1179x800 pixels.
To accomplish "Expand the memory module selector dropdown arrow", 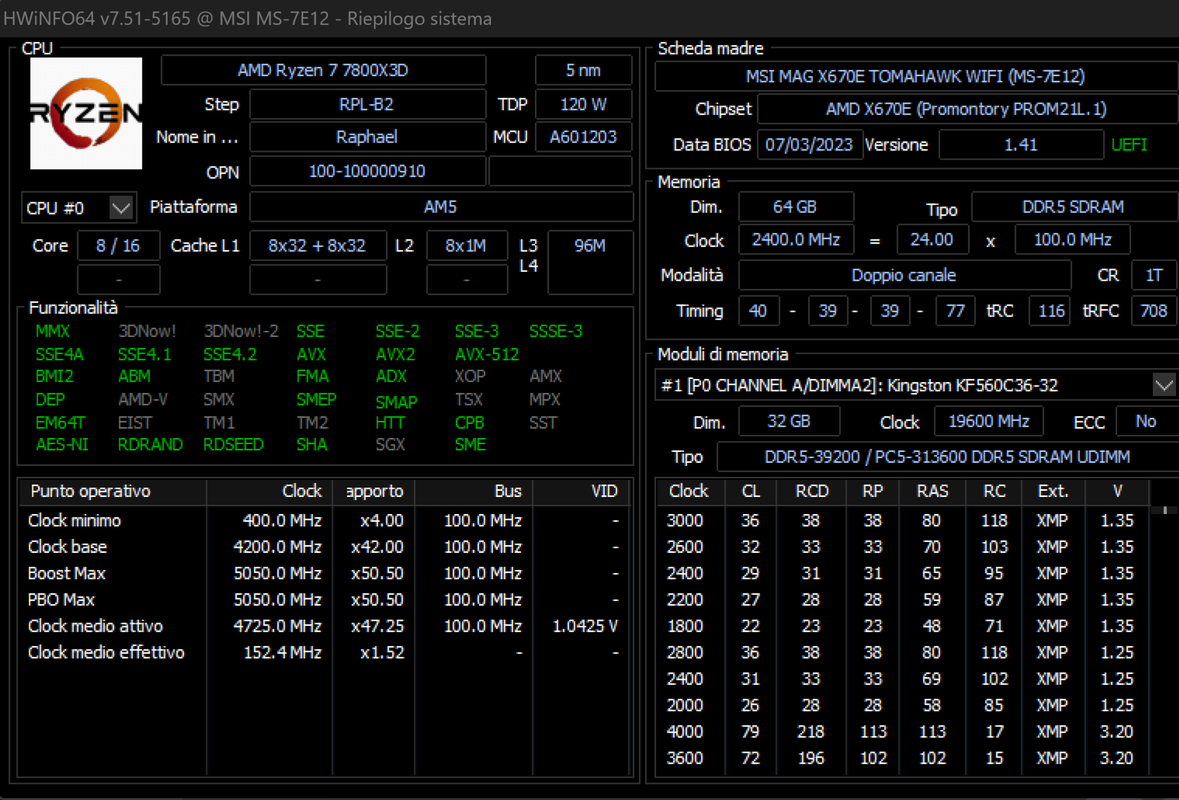I will tap(1164, 385).
